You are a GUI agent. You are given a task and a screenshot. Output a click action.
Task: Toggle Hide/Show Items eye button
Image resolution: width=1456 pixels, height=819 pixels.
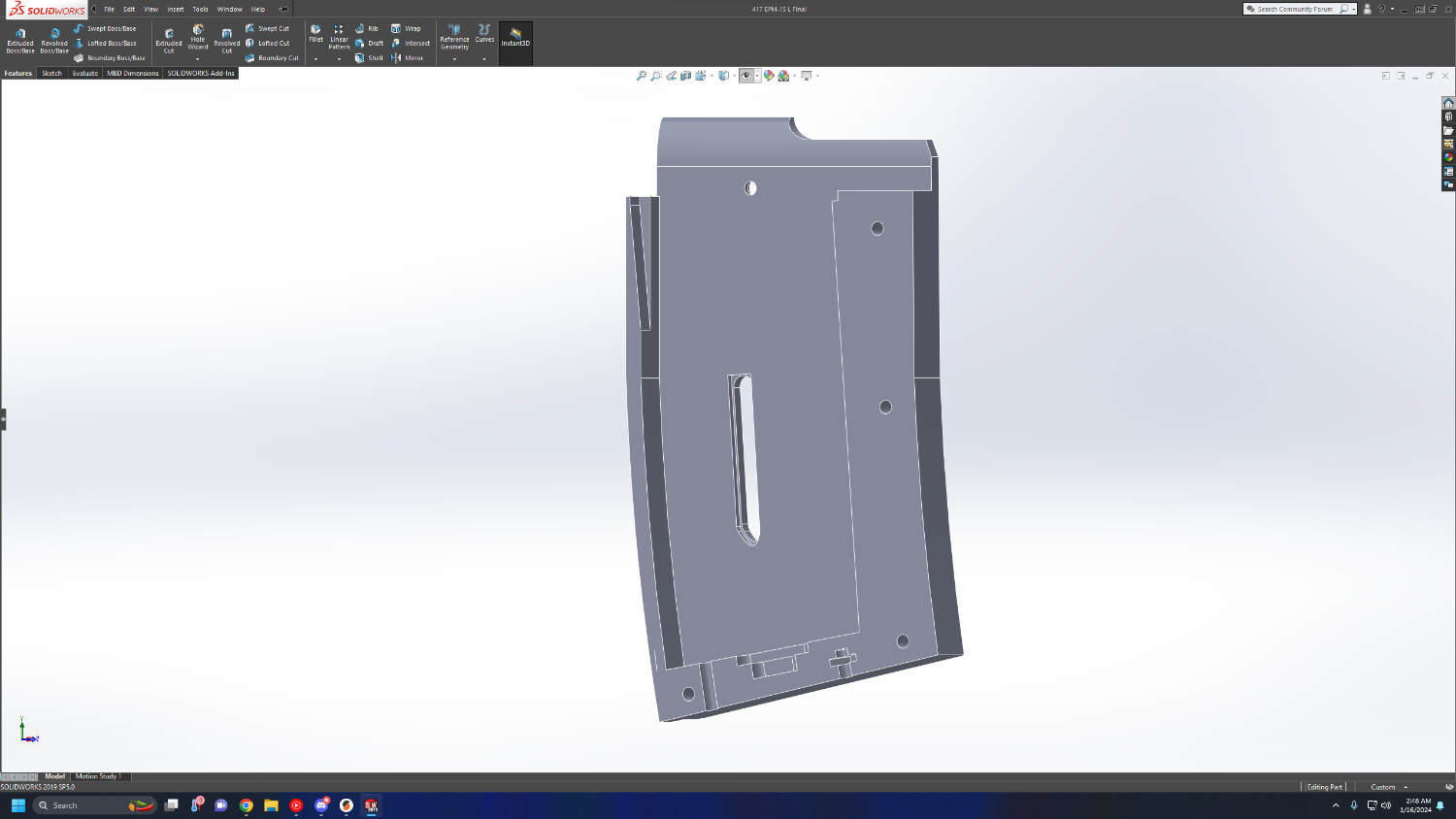click(745, 76)
